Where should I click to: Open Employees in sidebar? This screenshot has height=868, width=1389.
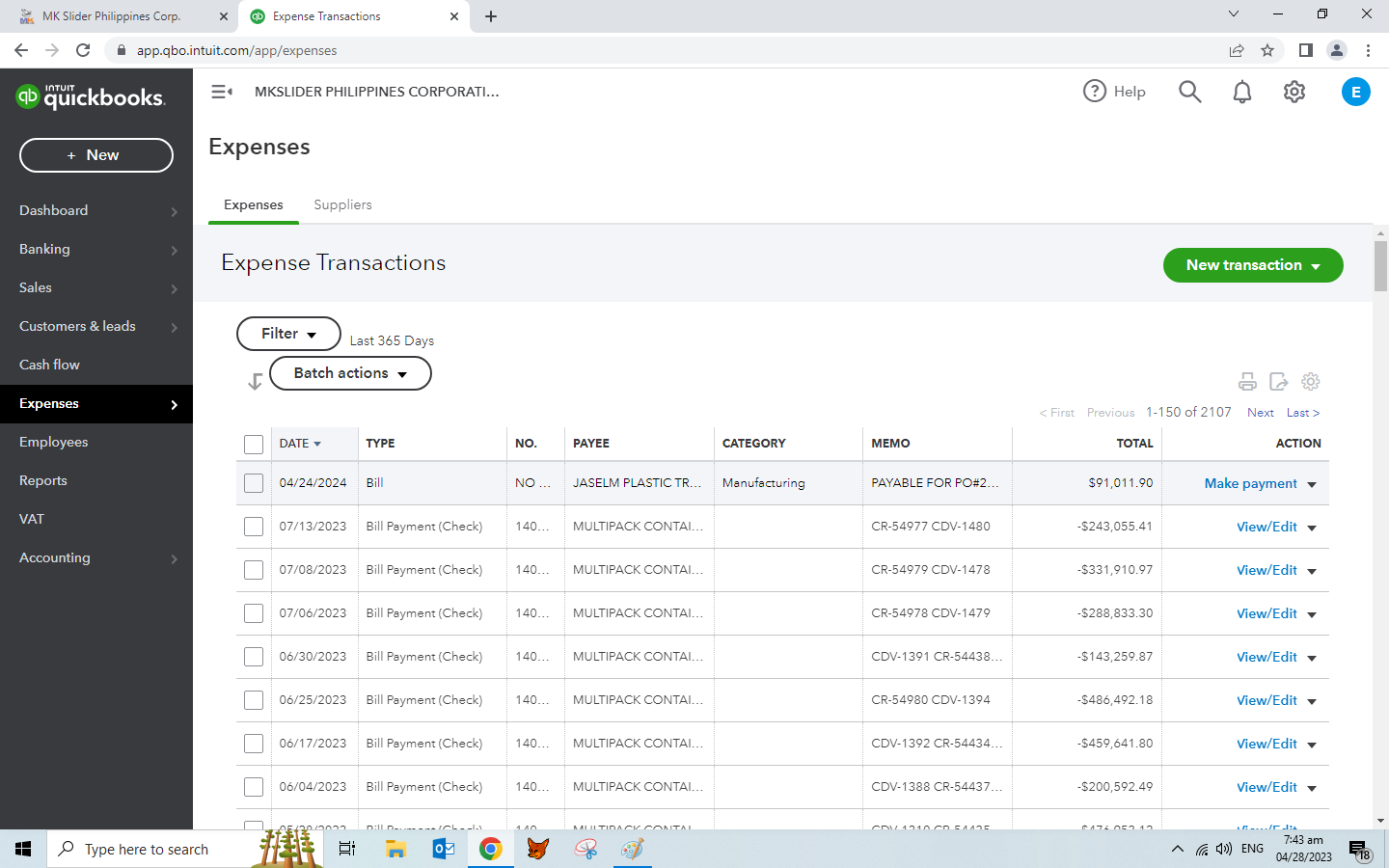tap(96, 442)
